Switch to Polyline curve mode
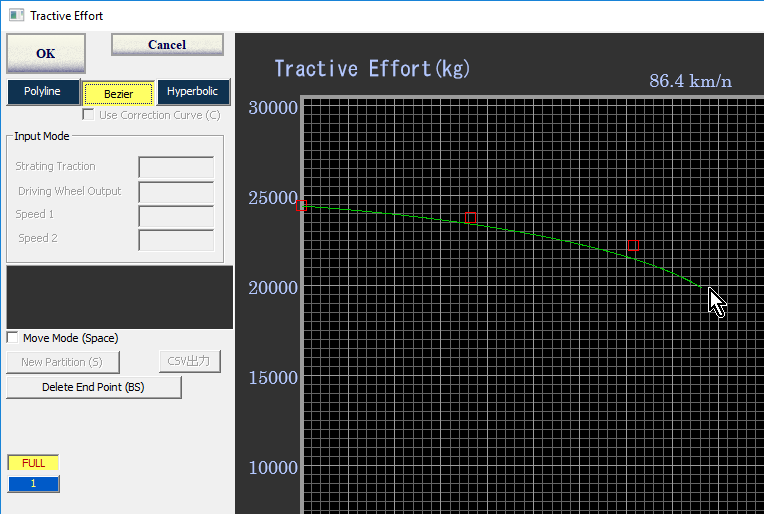Image resolution: width=764 pixels, height=514 pixels. coord(43,92)
